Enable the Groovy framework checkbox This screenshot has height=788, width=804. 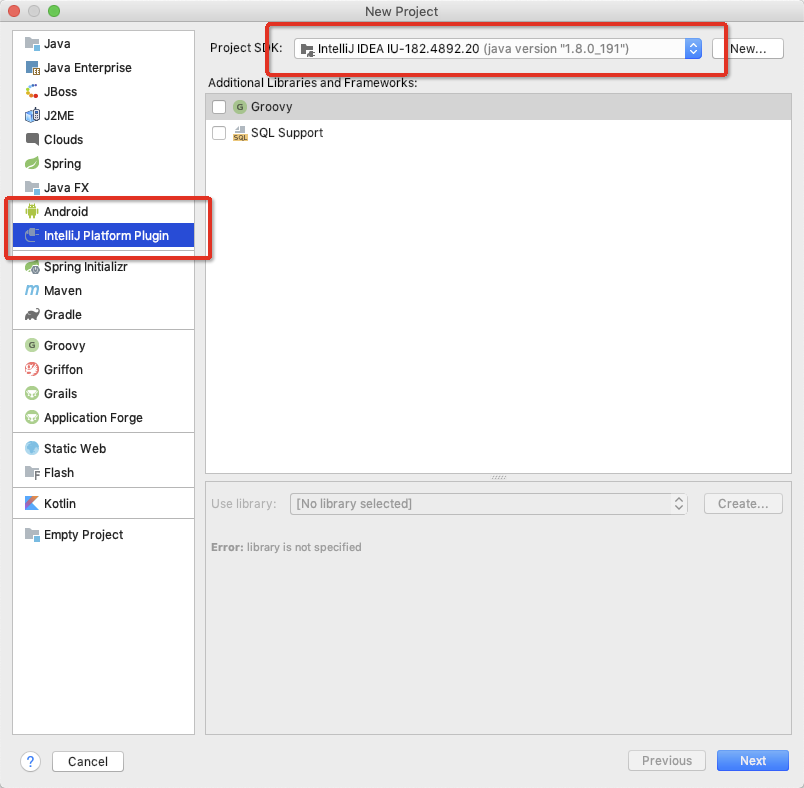click(219, 107)
